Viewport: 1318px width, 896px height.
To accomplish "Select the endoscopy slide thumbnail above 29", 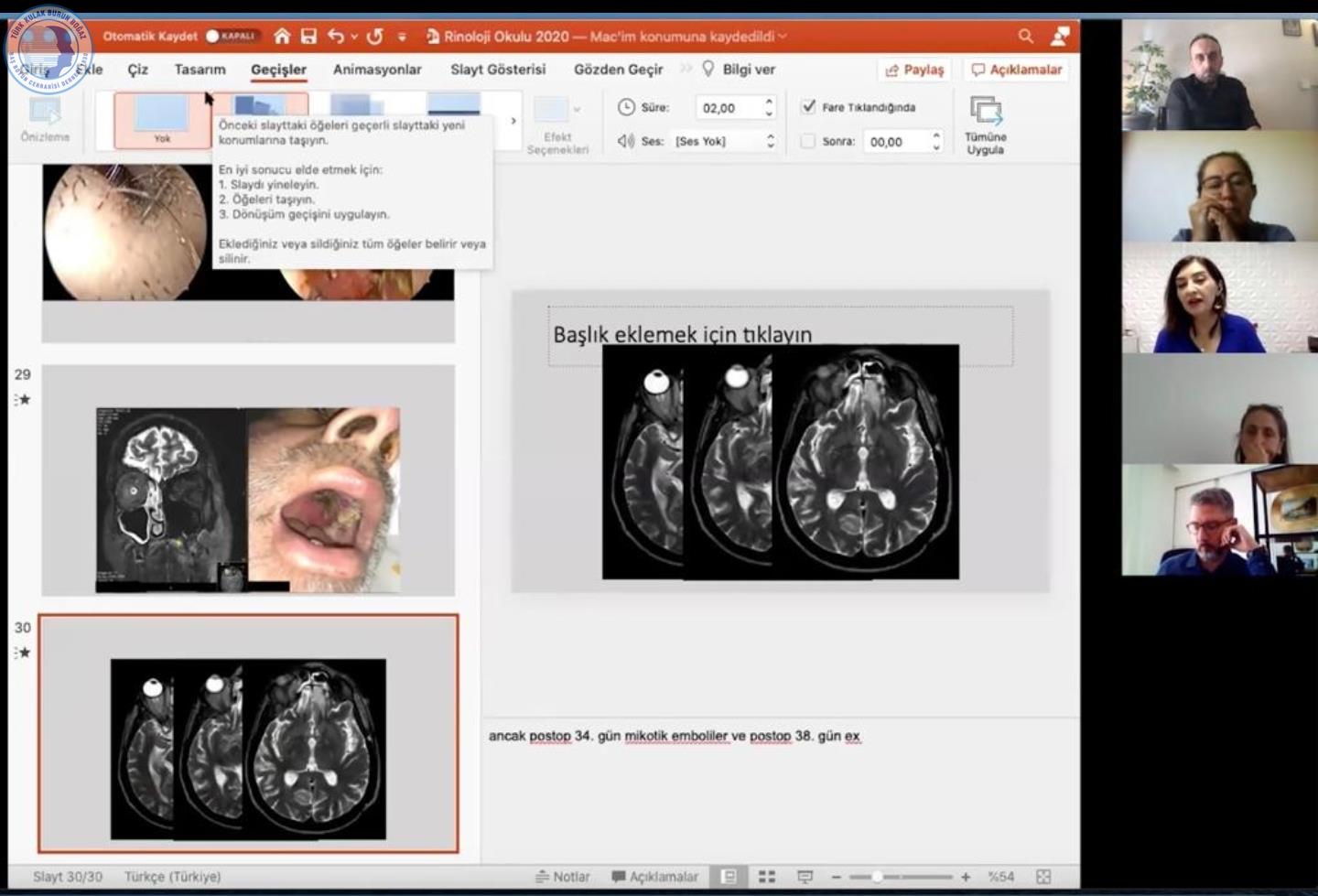I will (x=248, y=254).
